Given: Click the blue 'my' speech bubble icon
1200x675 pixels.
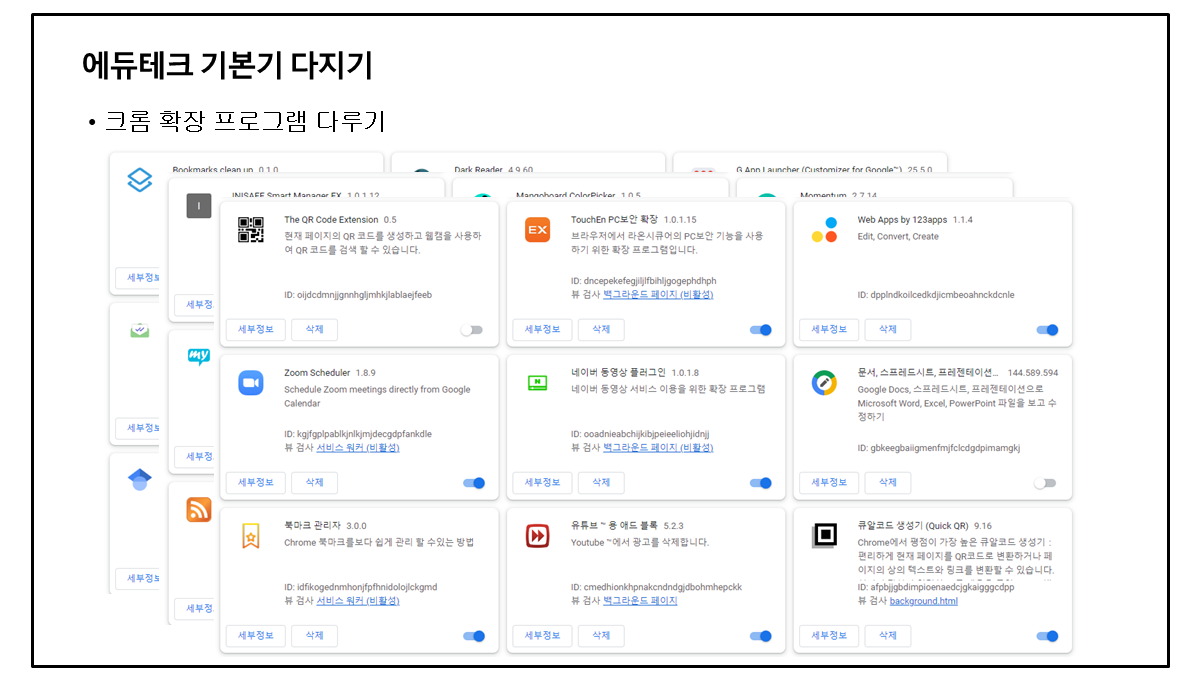Looking at the screenshot, I should (199, 357).
